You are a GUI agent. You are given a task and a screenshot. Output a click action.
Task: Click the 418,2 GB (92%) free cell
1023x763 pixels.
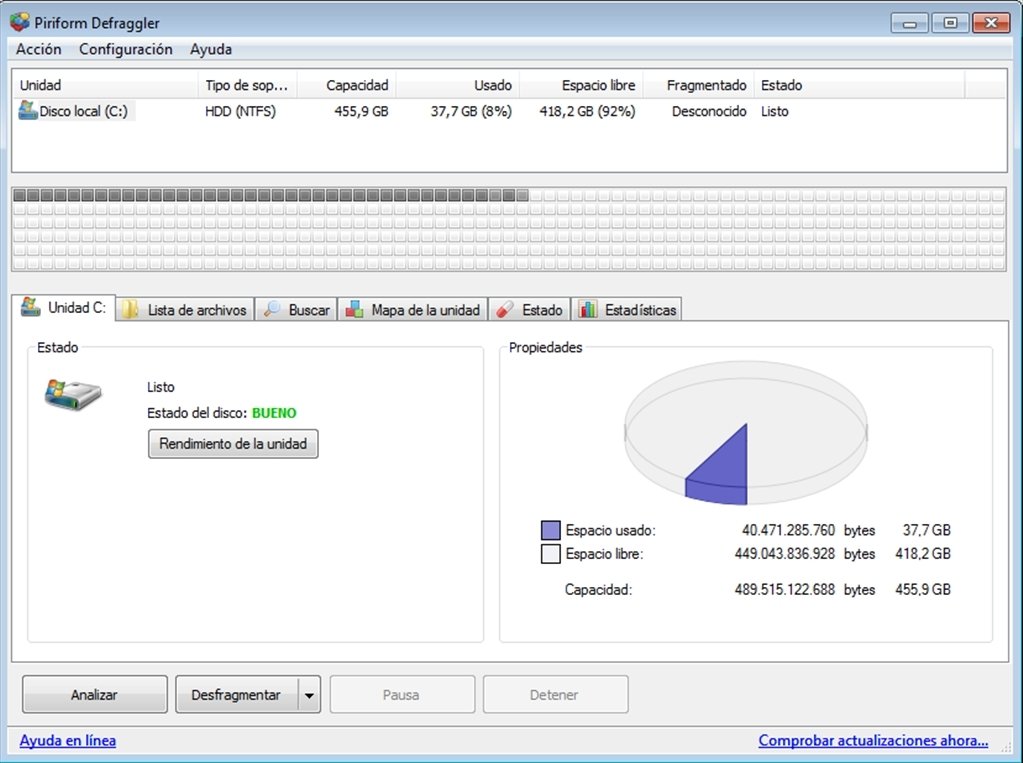[587, 112]
